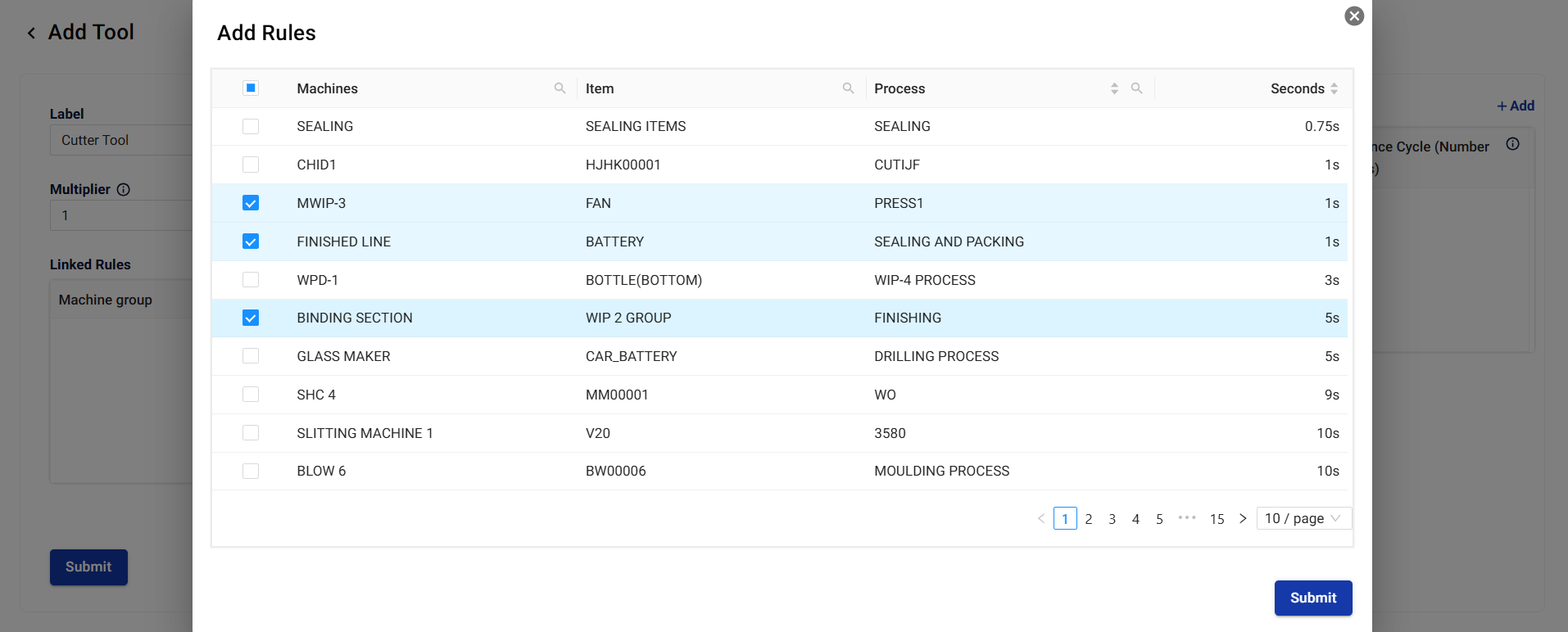Go to the next page arrow
Viewport: 1568px width, 632px height.
click(1243, 518)
